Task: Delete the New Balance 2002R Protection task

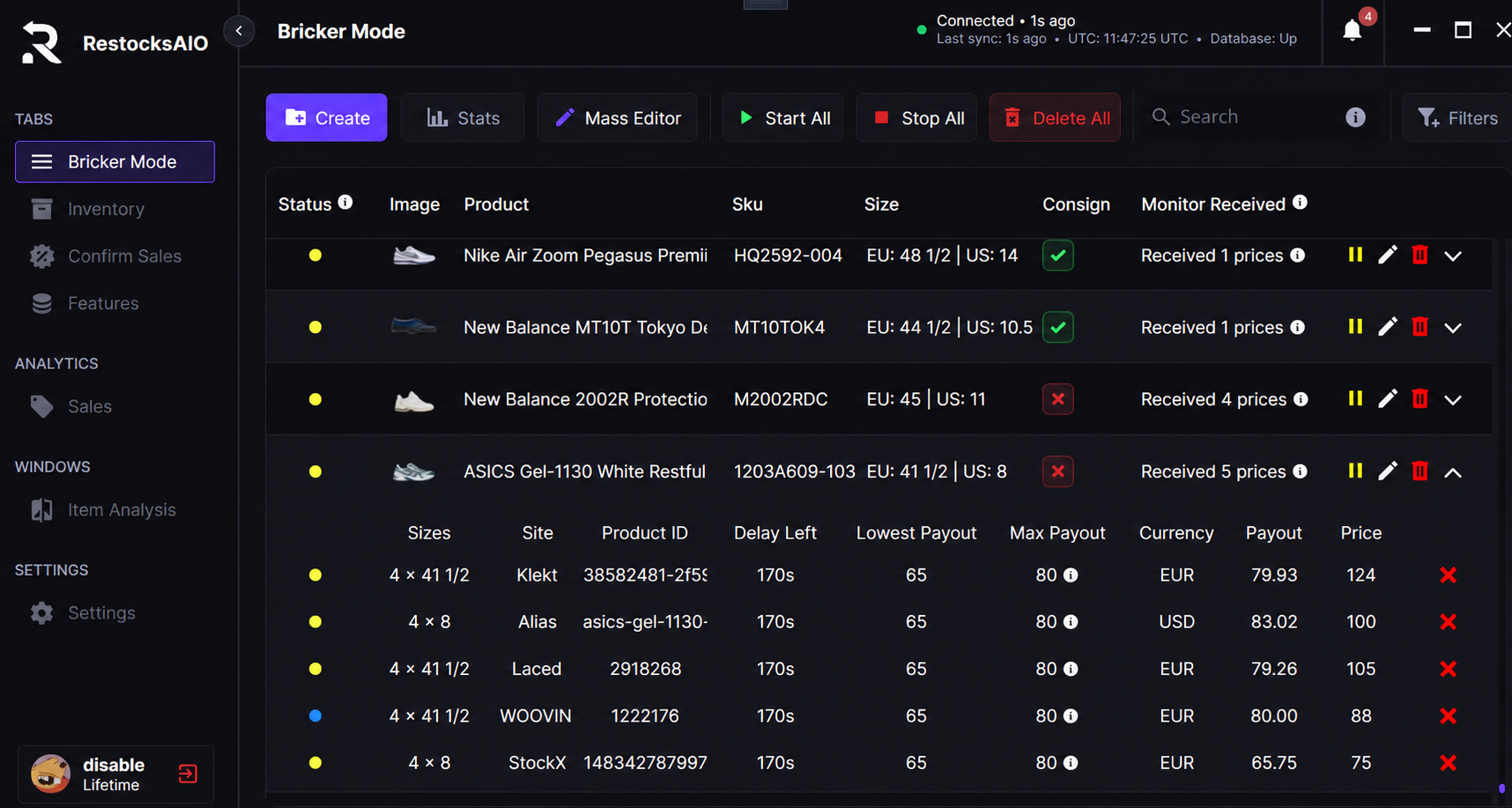Action: [x=1419, y=399]
